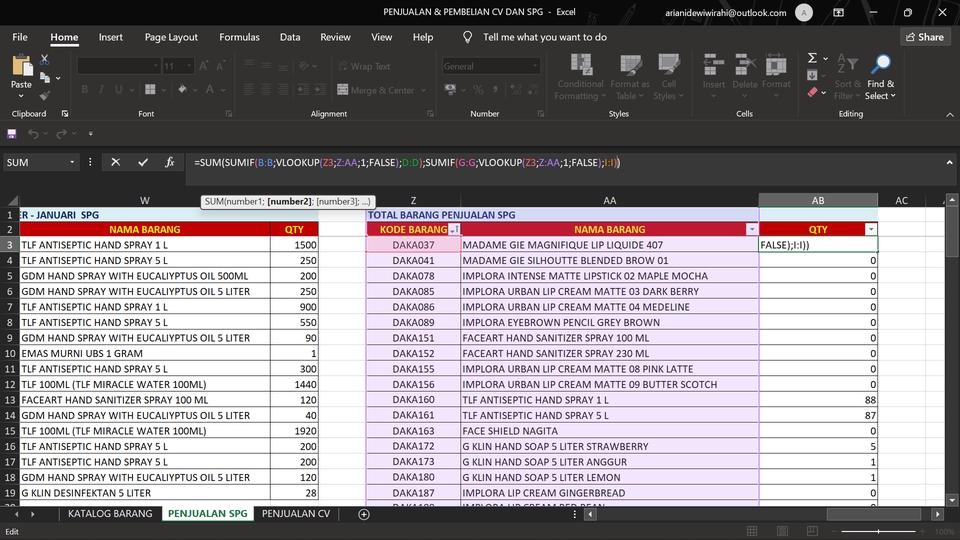Switch to Normal view in status bar

click(752, 531)
